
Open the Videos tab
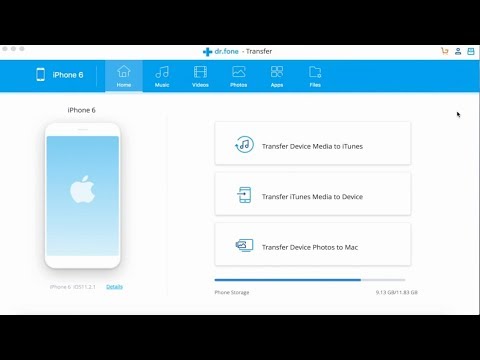click(x=200, y=76)
